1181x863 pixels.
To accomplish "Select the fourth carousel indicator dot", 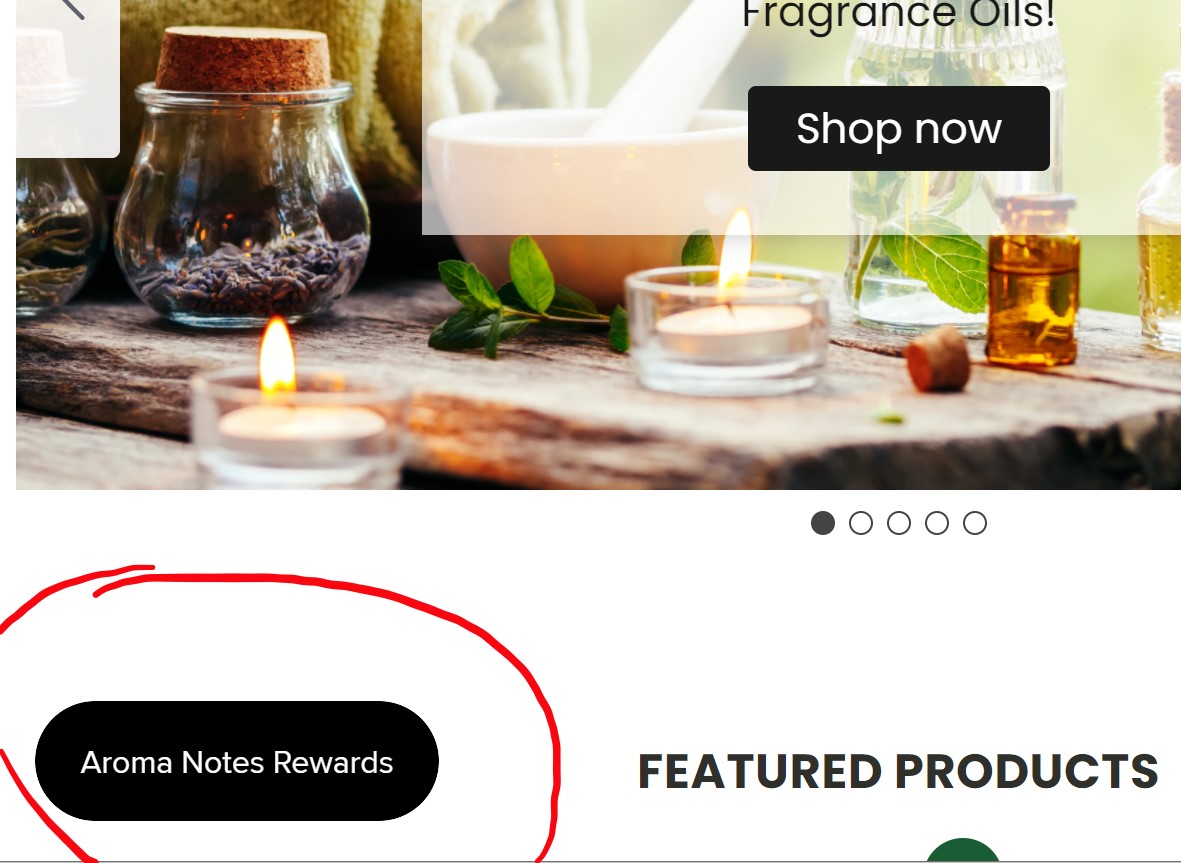I will [937, 523].
